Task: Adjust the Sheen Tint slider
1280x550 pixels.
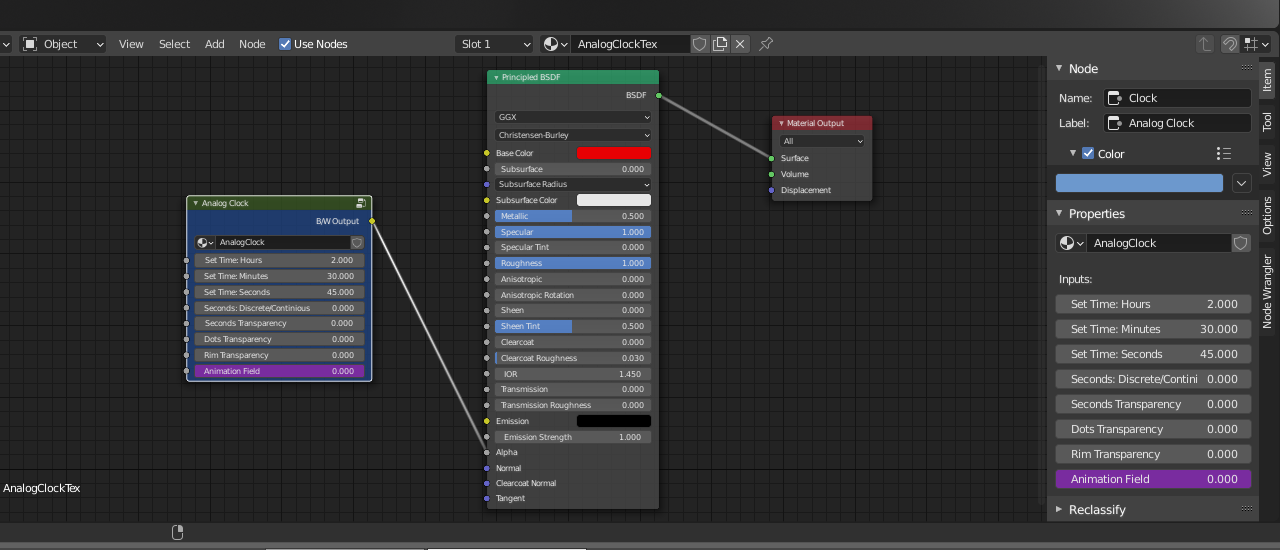Action: 573,326
